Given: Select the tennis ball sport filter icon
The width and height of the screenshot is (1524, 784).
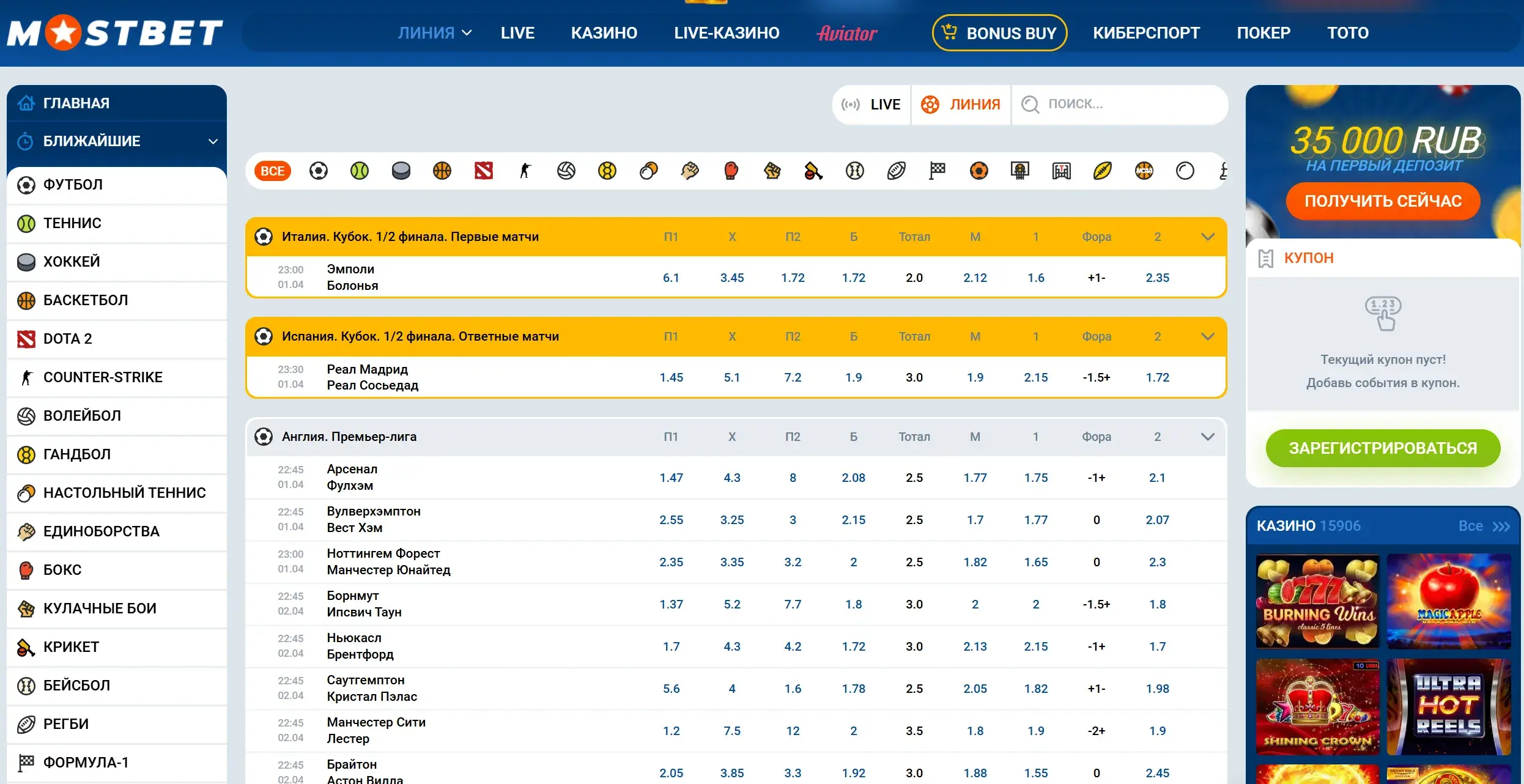Looking at the screenshot, I should [x=360, y=171].
